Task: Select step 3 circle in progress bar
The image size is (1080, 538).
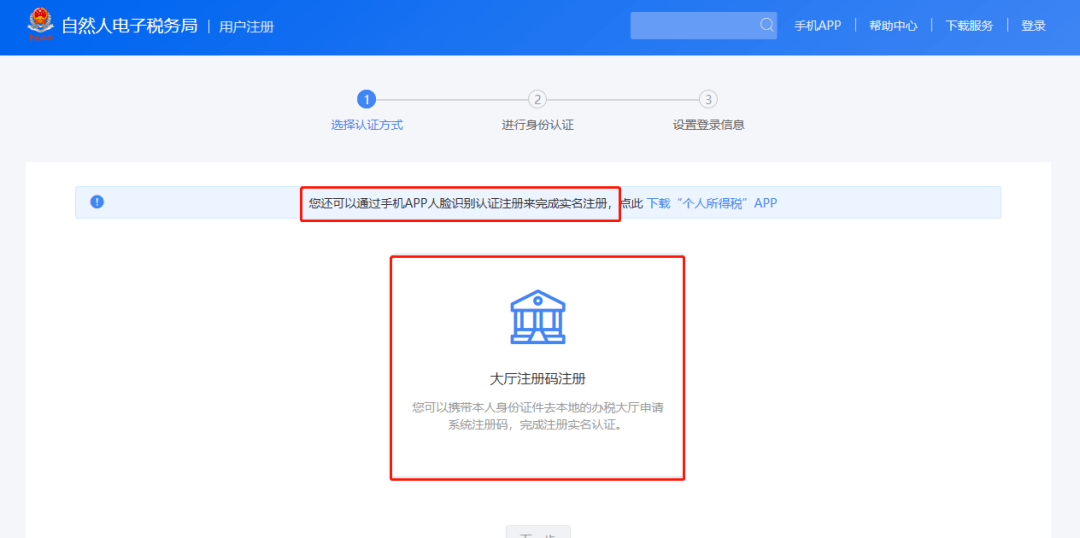Action: pyautogui.click(x=708, y=99)
